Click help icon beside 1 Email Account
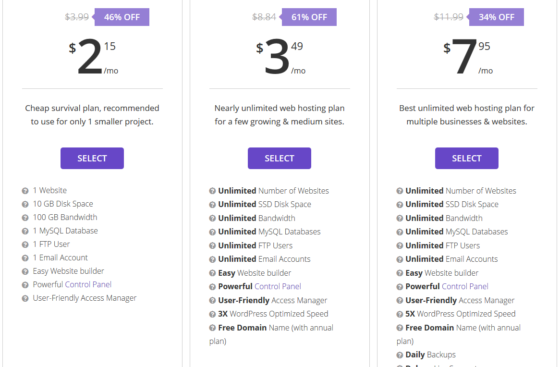Viewport: 560px width, 367px height. [25, 258]
